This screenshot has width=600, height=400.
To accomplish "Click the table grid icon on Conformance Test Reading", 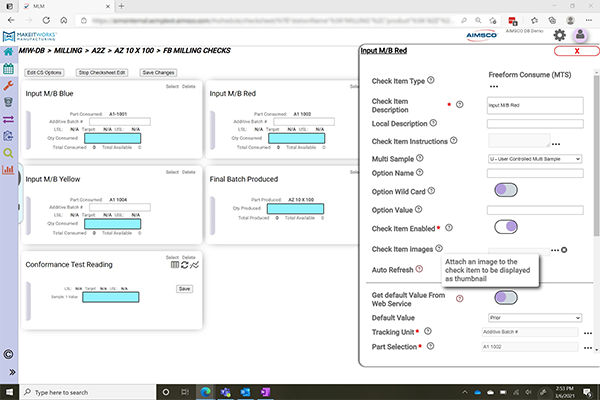I will pos(175,265).
